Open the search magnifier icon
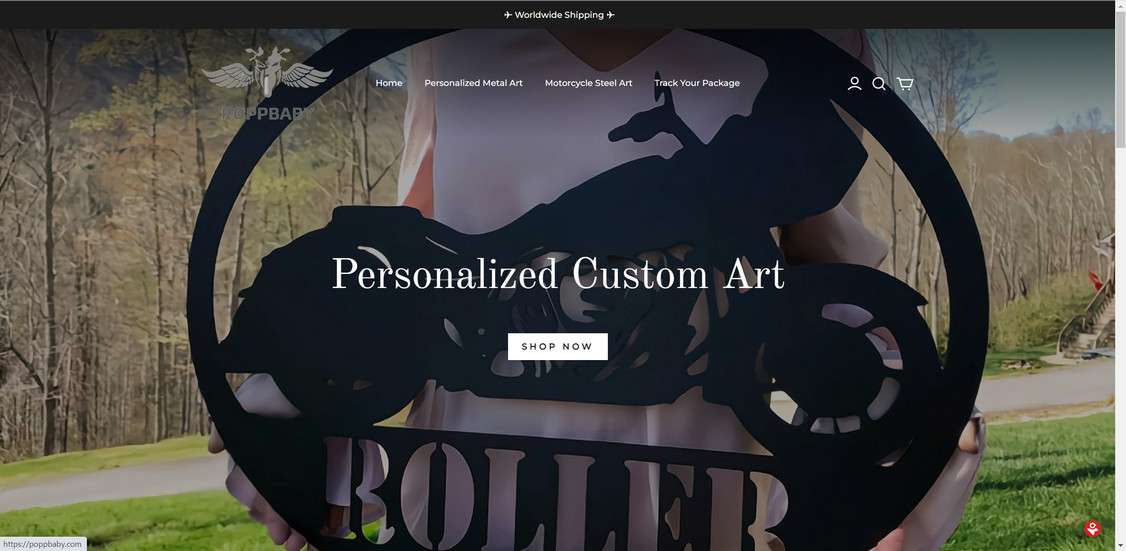Viewport: 1126px width, 551px height. click(x=879, y=83)
